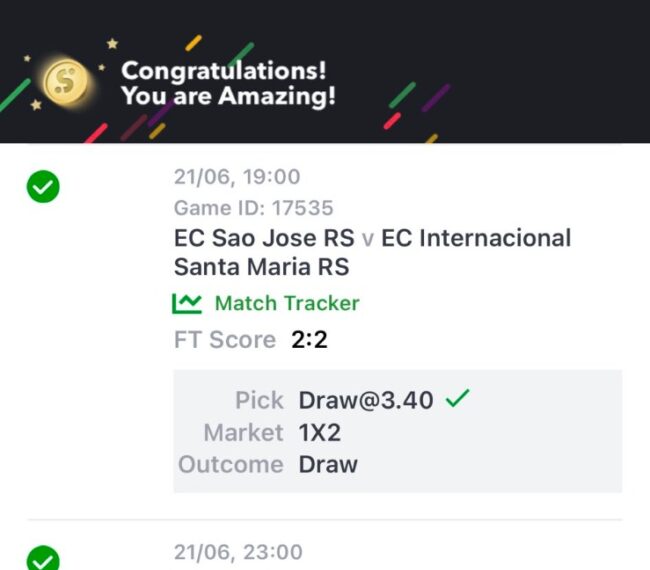Click green won checkmark for Sao Jose game
Screen dimensions: 650x570
[43, 187]
